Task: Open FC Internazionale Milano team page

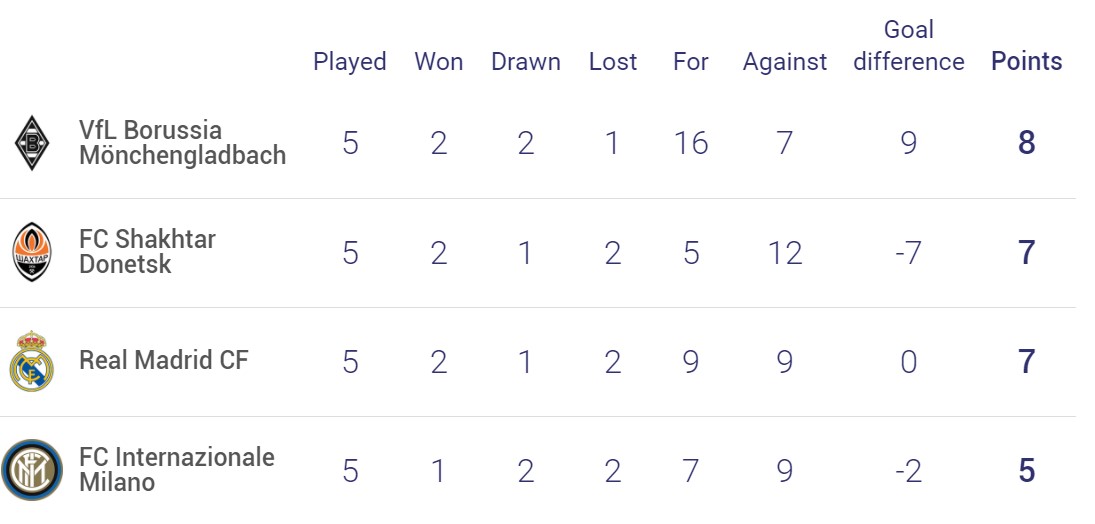Action: click(x=177, y=470)
